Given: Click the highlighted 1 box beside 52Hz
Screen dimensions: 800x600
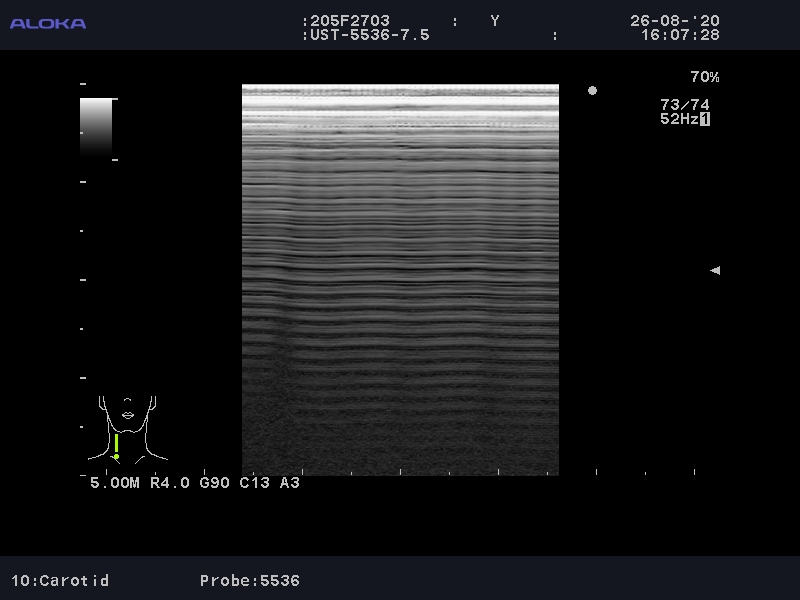Looking at the screenshot, I should tap(705, 119).
